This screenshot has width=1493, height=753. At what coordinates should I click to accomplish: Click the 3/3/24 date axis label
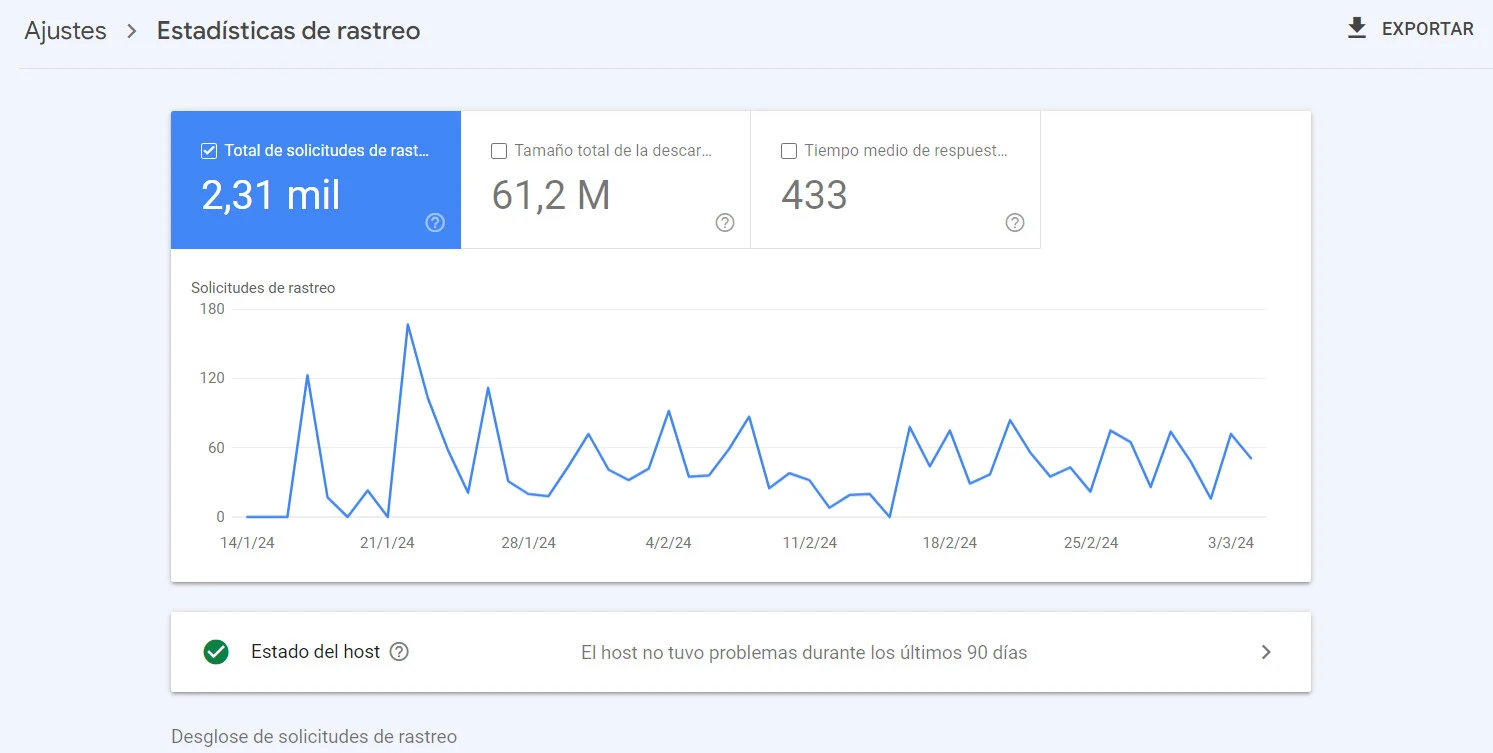1230,543
